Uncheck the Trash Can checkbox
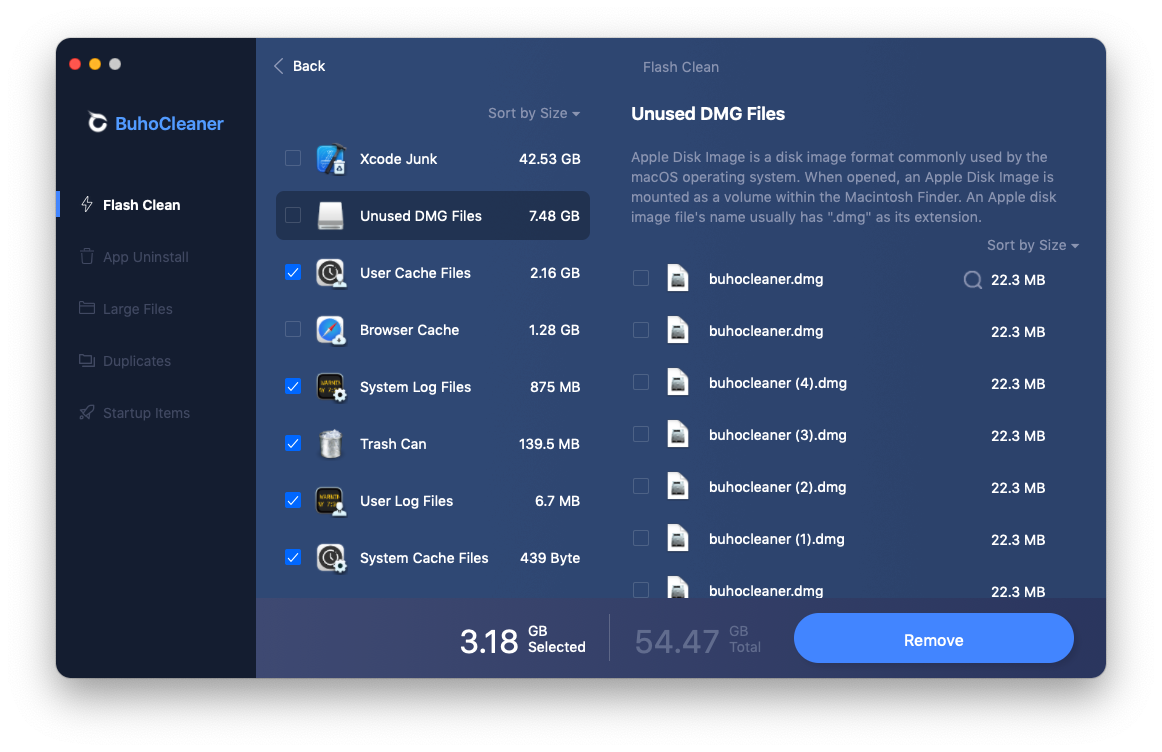This screenshot has height=752, width=1162. [x=293, y=443]
